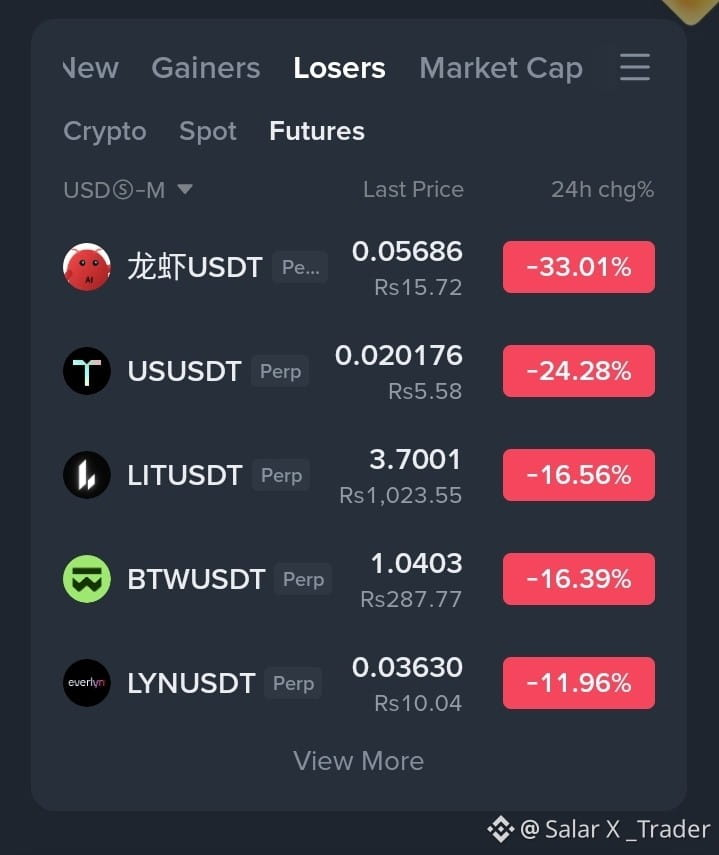Tap the everlyn LYNUSDT coin icon
719x855 pixels.
click(x=87, y=683)
